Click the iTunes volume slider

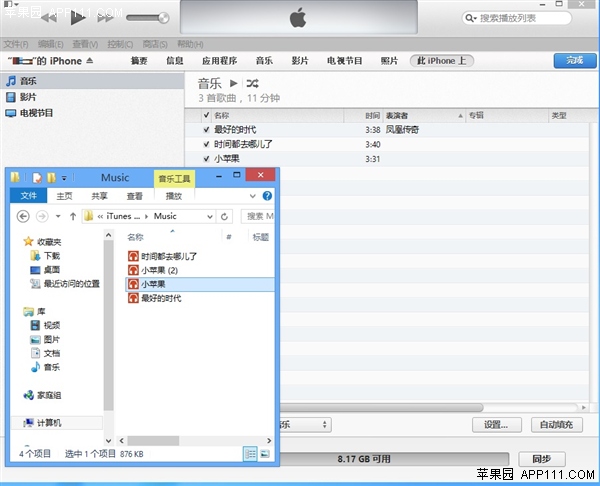[x=150, y=18]
